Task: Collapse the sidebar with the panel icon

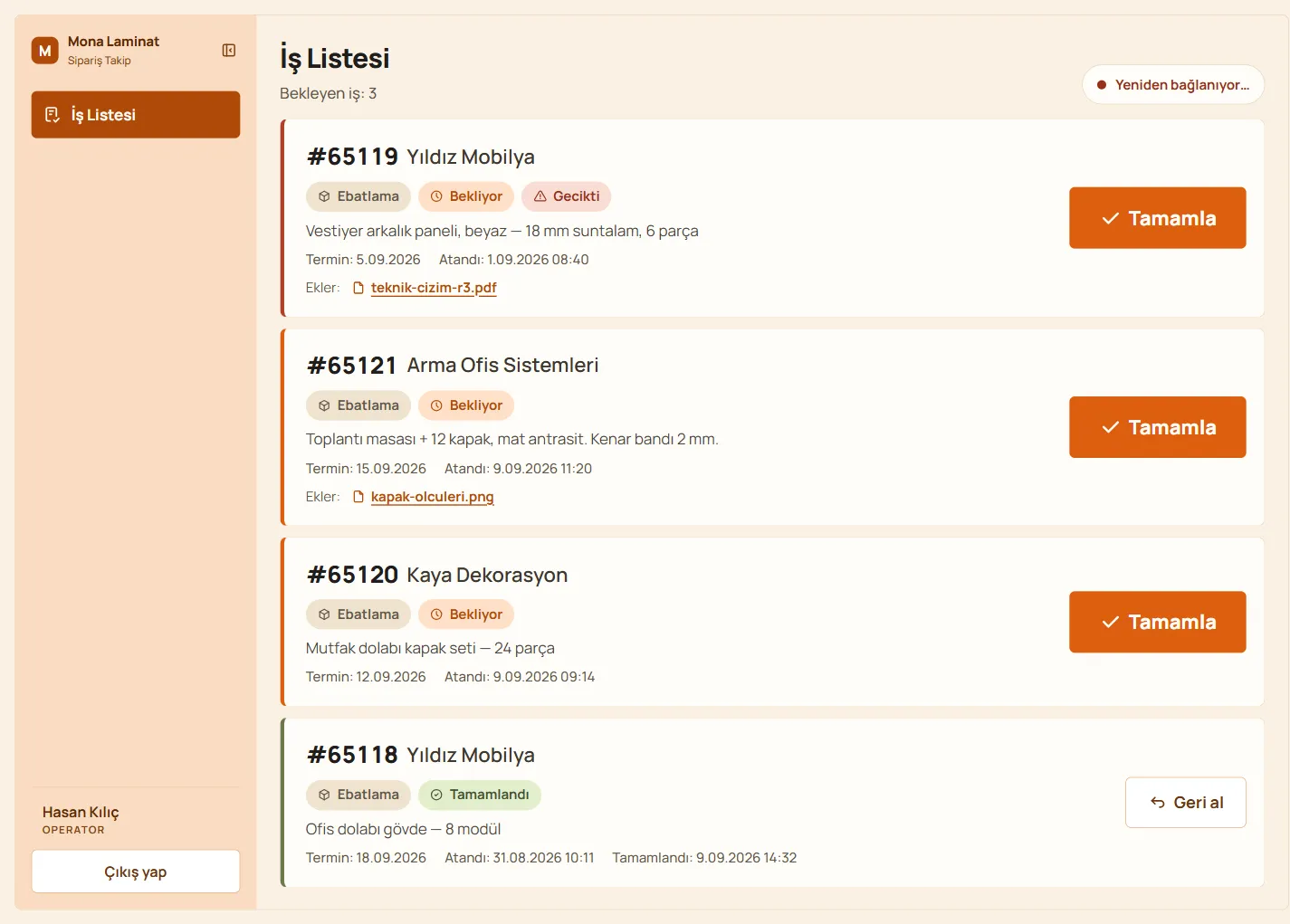Action: click(x=229, y=51)
